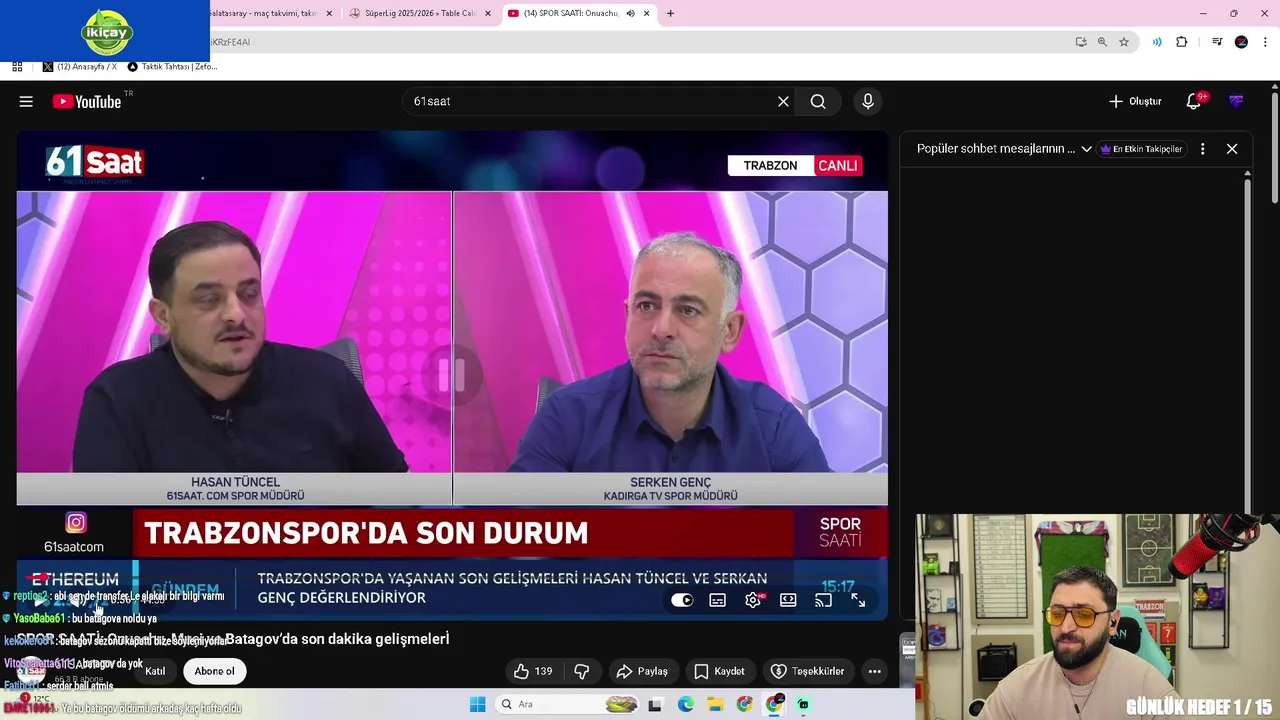Open the notifications bell
1280x720 pixels.
(1194, 101)
